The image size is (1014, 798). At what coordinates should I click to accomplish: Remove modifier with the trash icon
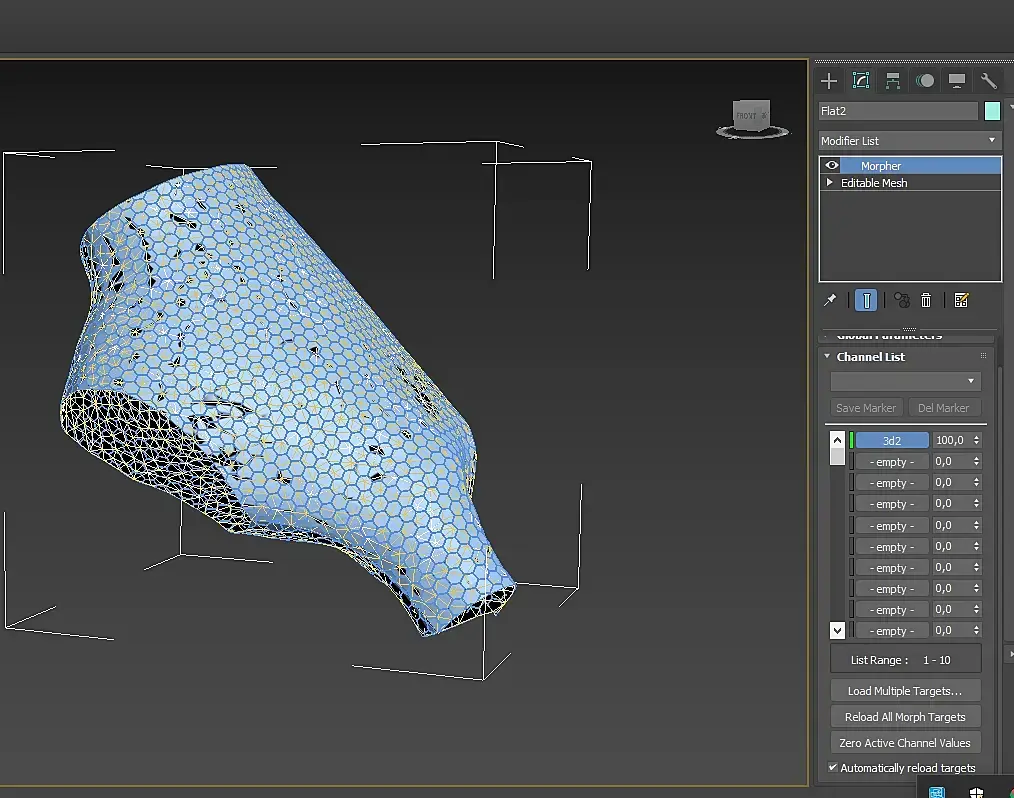click(927, 300)
